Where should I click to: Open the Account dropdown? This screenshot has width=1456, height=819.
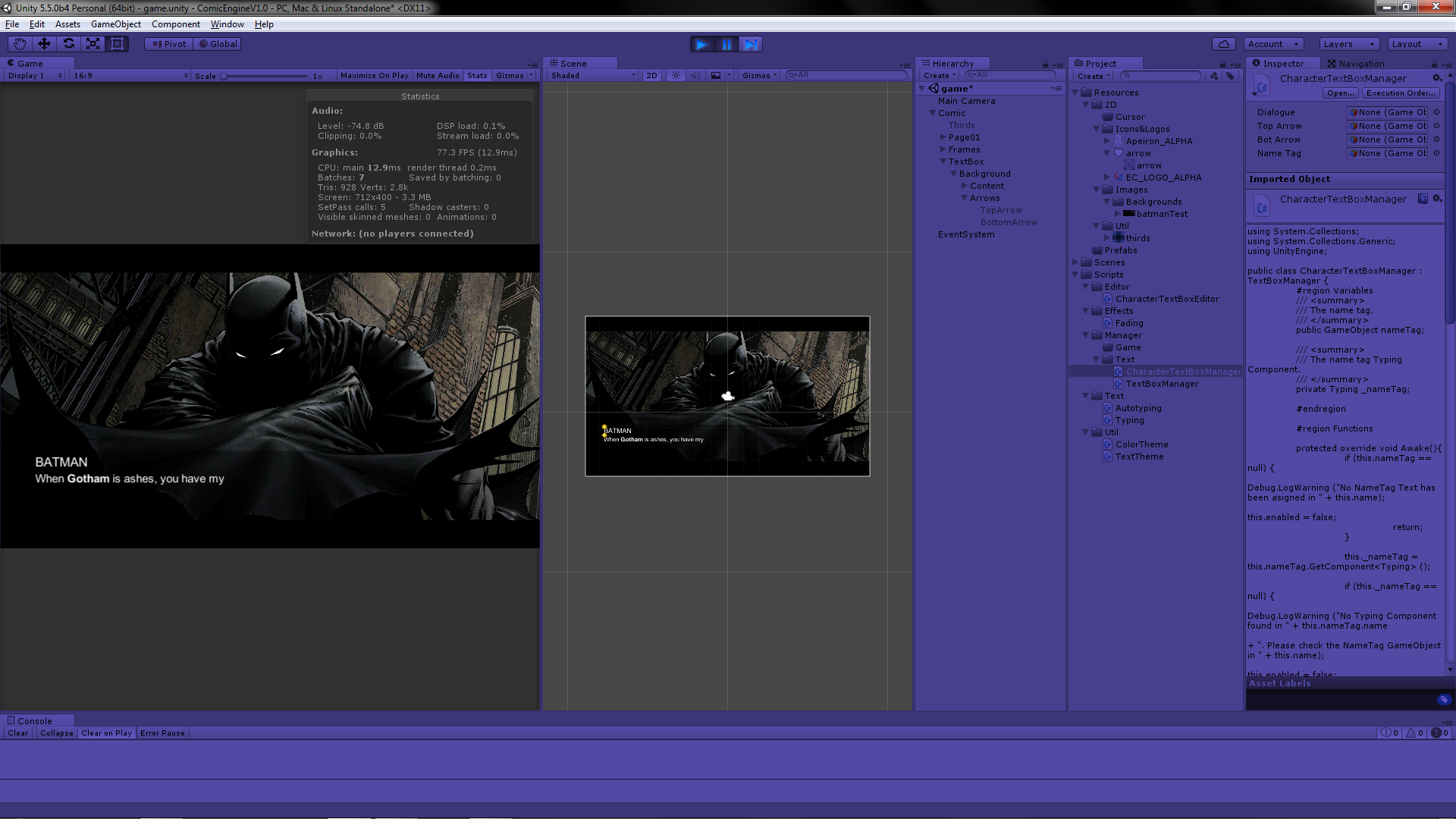1273,44
